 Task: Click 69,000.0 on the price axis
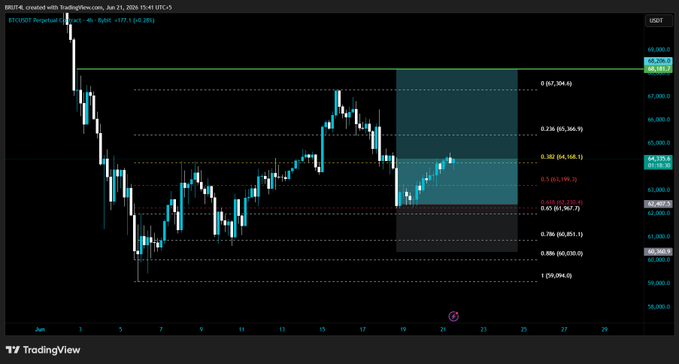[659, 50]
